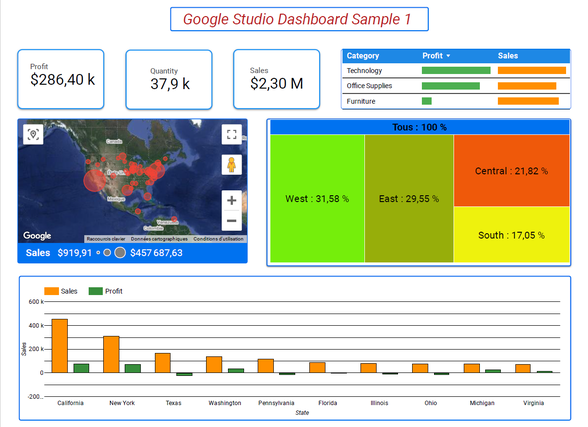Viewport: 588px width, 427px height.
Task: Click the map location target icon
Action: (x=33, y=134)
